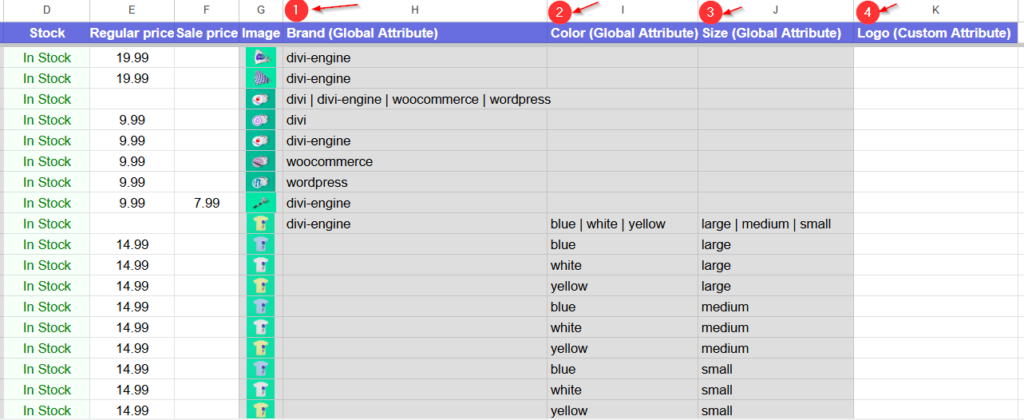Select column J header

(x=775, y=10)
